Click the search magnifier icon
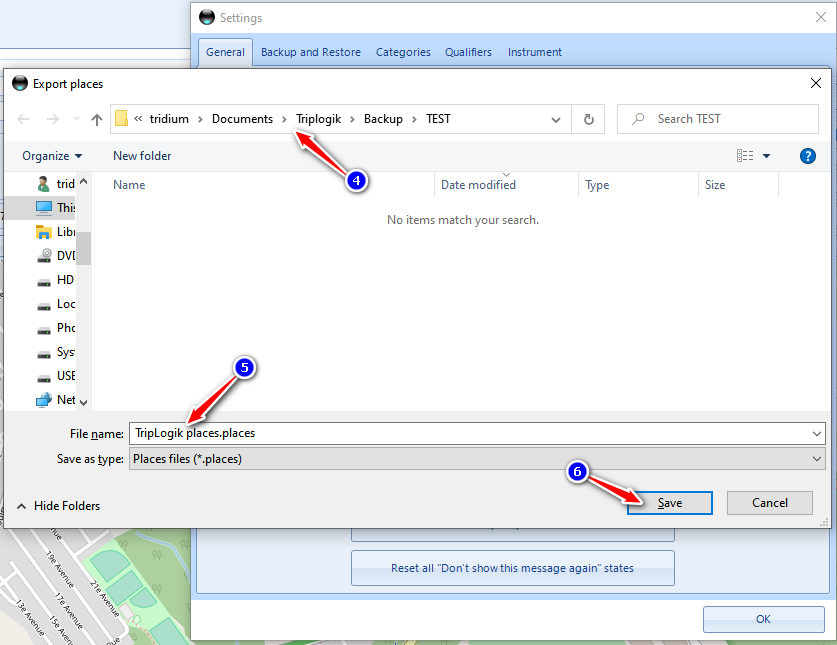837x645 pixels. tap(638, 119)
